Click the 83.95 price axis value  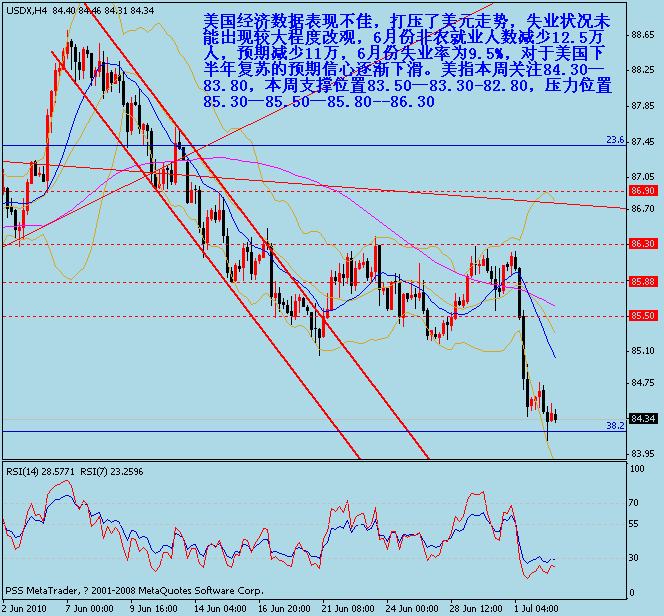(x=642, y=454)
